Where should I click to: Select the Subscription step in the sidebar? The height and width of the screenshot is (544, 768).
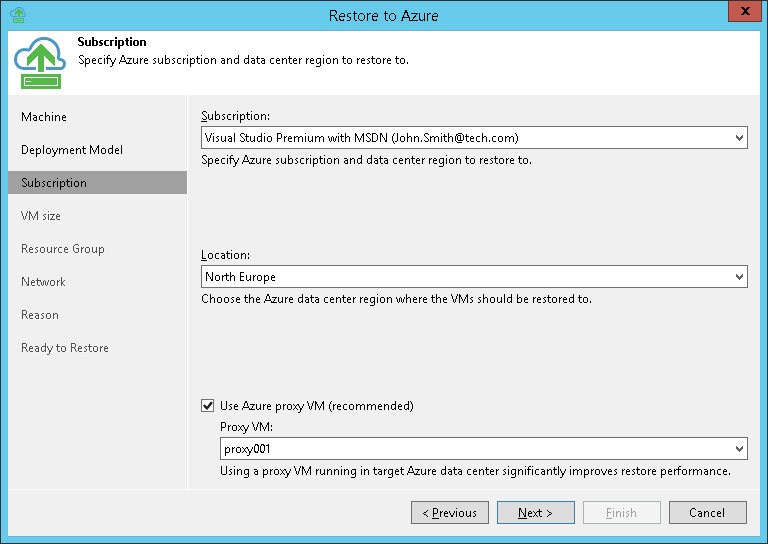coord(54,183)
